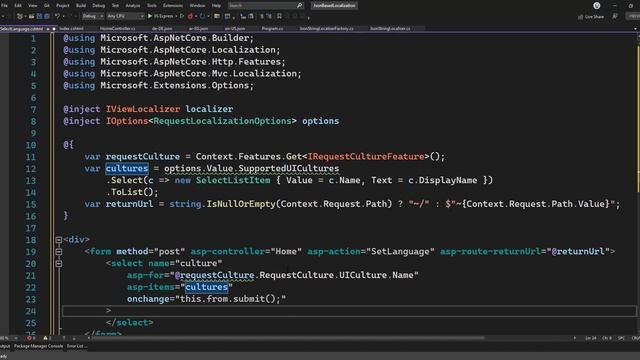The width and height of the screenshot is (640, 360).
Task: Click 'IViewLocalizer' on line 7
Action: pos(143,109)
